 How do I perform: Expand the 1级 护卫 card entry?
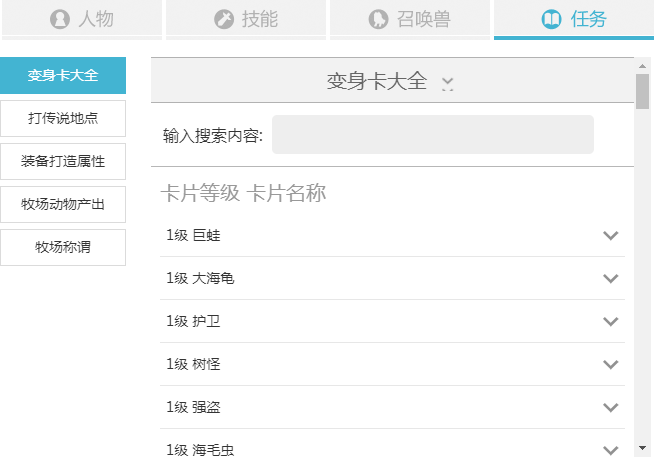(611, 322)
